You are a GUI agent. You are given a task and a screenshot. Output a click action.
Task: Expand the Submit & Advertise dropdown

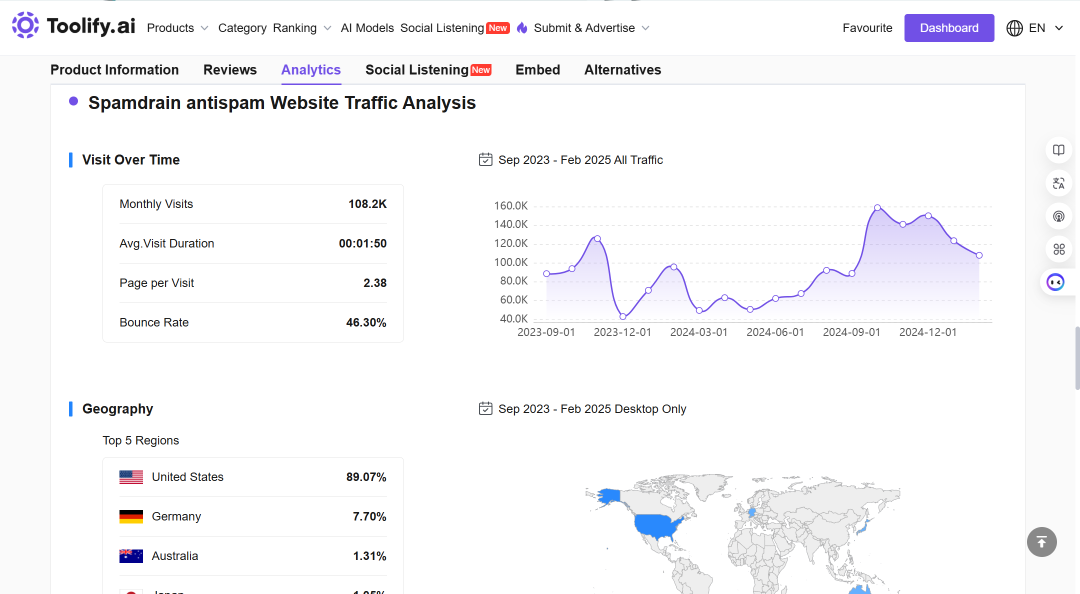pos(592,28)
